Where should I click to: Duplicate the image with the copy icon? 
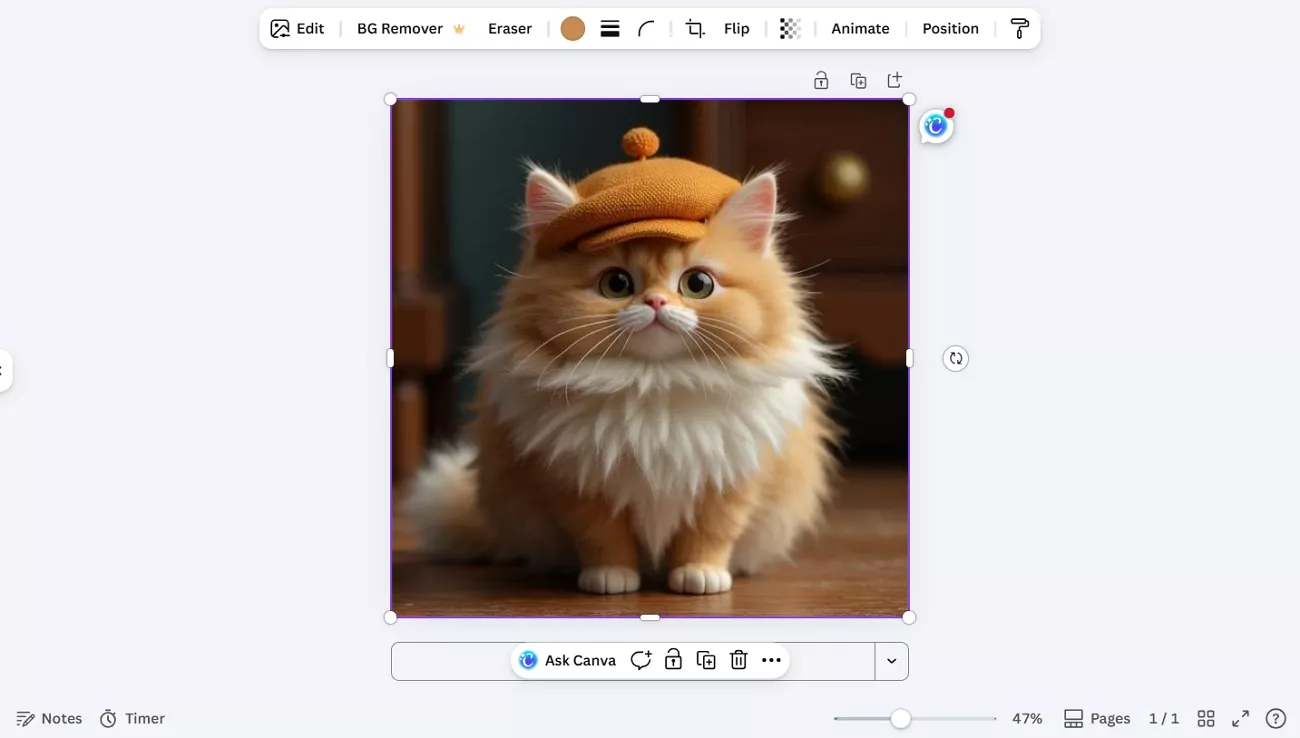(x=706, y=660)
